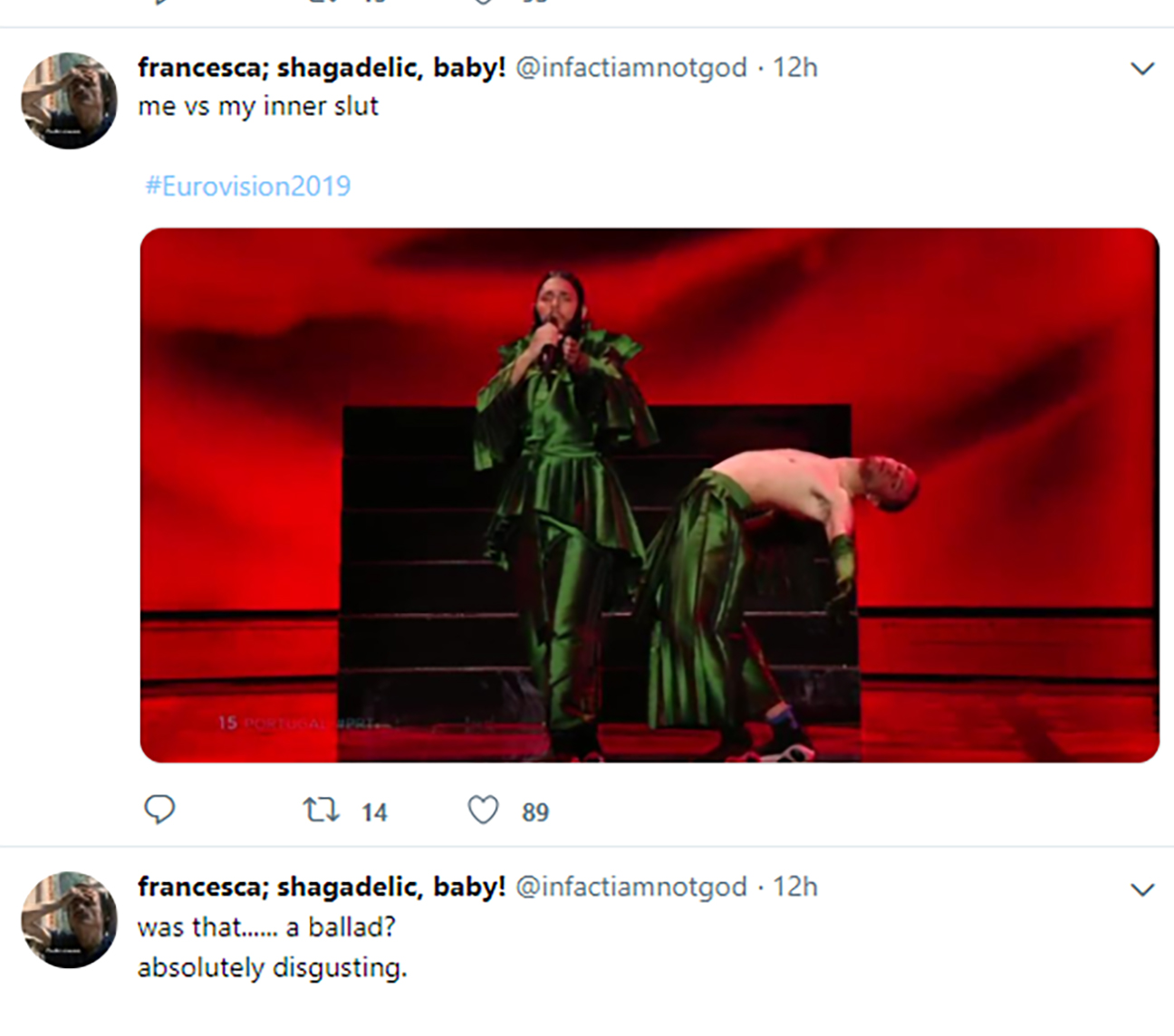The image size is (1174, 1036).
Task: Open francesca's avatar on the ballad tweet
Action: (70, 919)
